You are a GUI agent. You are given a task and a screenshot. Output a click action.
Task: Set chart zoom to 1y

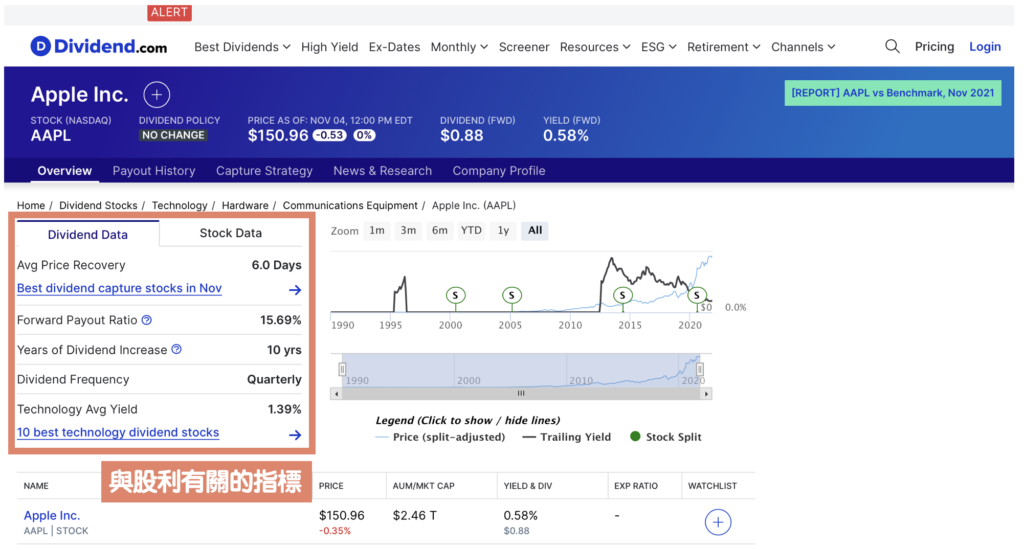point(503,231)
